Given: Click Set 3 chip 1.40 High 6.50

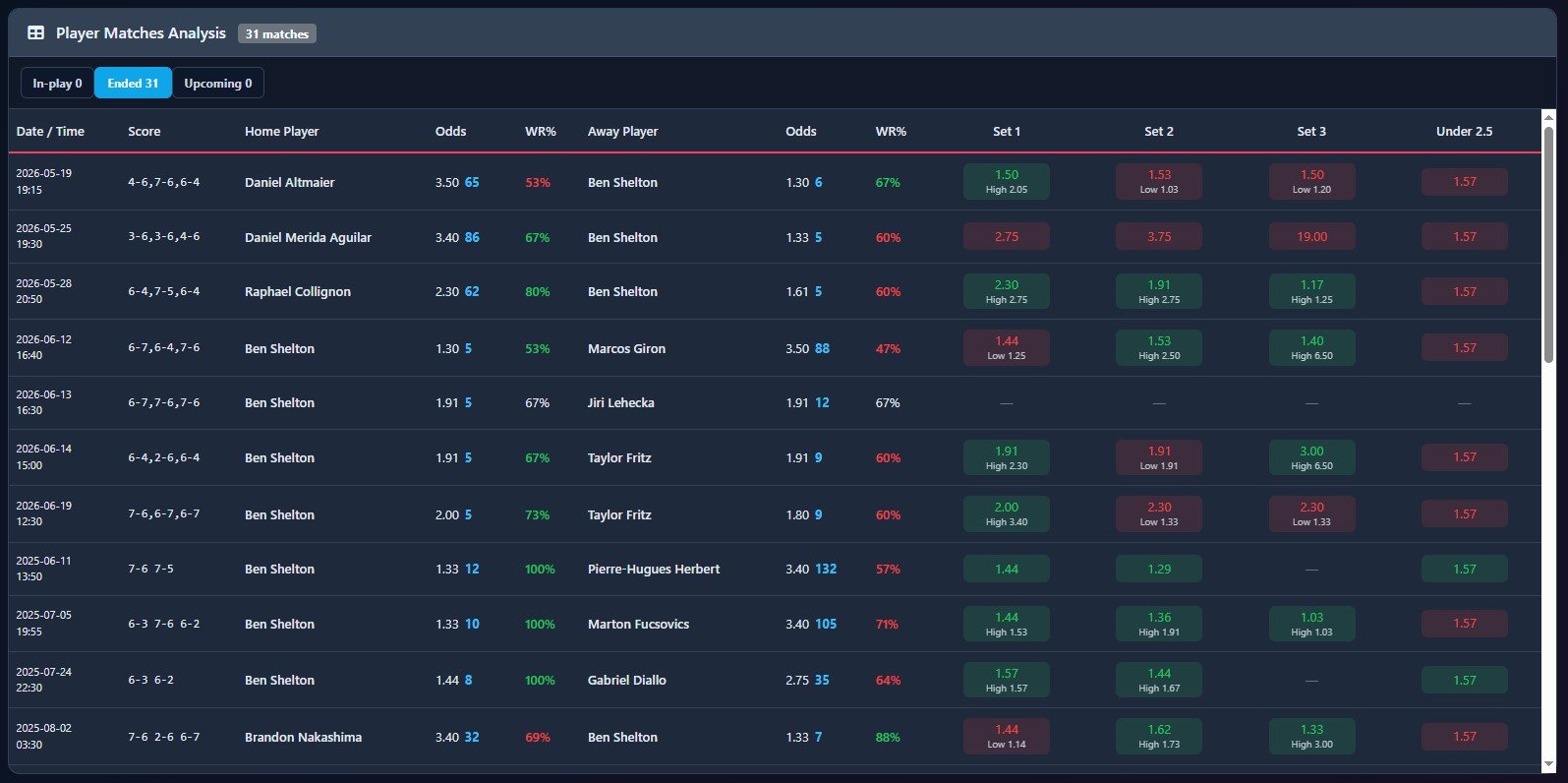Looking at the screenshot, I should click(x=1311, y=348).
